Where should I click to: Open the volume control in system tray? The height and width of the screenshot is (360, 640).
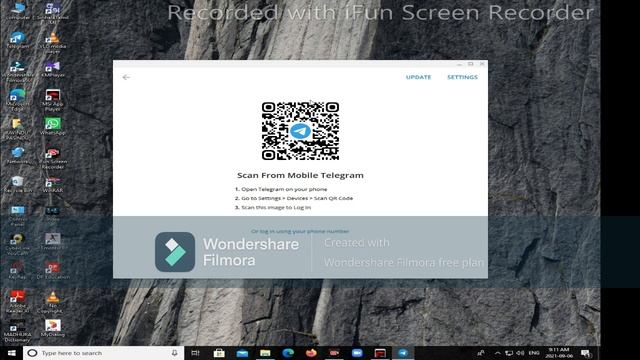520,353
